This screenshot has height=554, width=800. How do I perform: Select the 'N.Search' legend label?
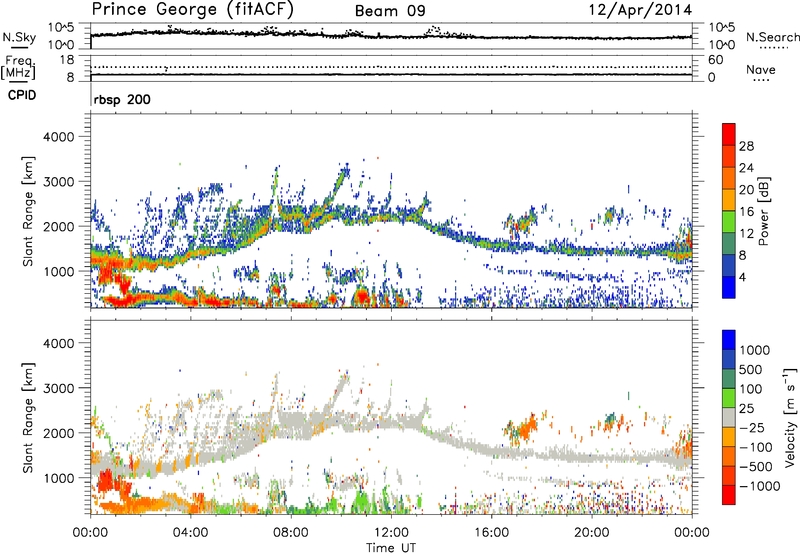click(773, 37)
